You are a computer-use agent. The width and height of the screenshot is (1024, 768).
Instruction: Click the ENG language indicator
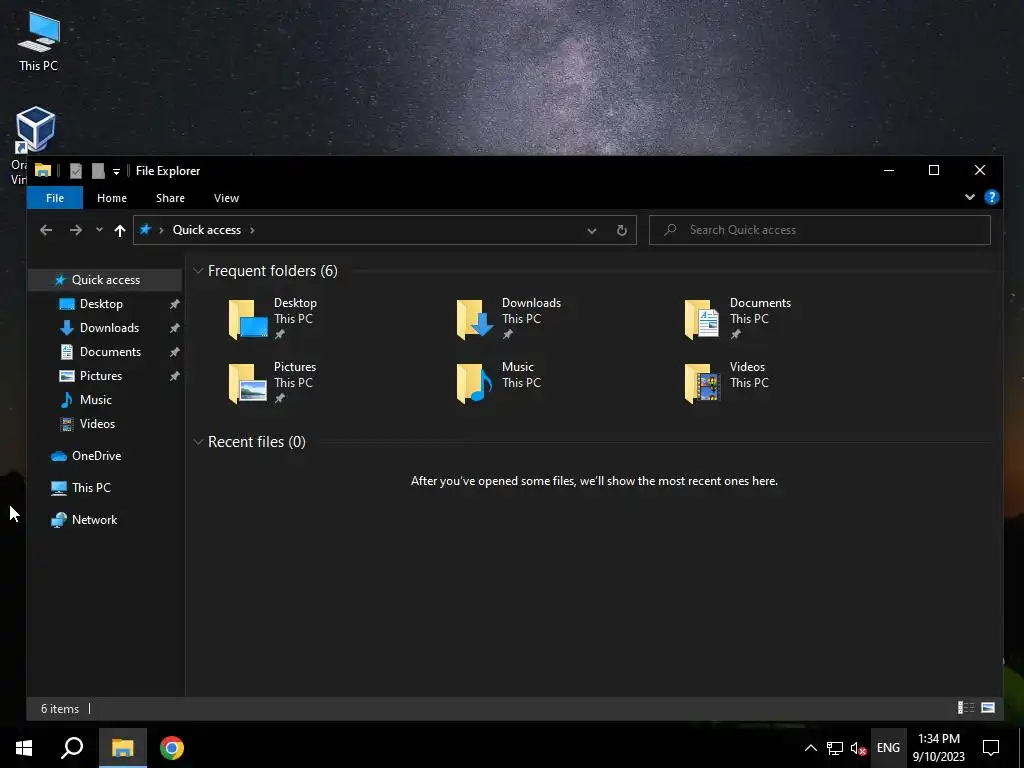(888, 748)
